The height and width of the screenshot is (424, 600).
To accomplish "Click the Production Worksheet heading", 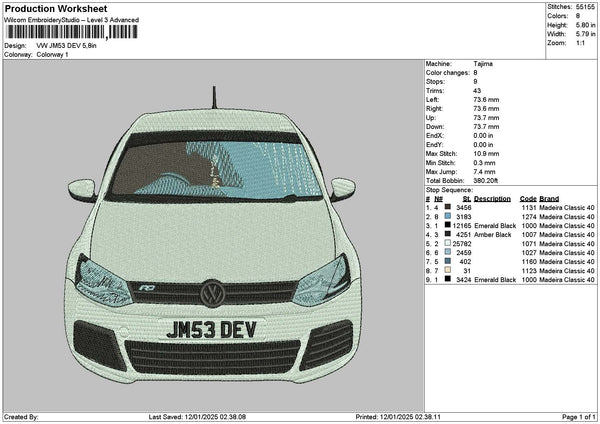I will (x=56, y=8).
